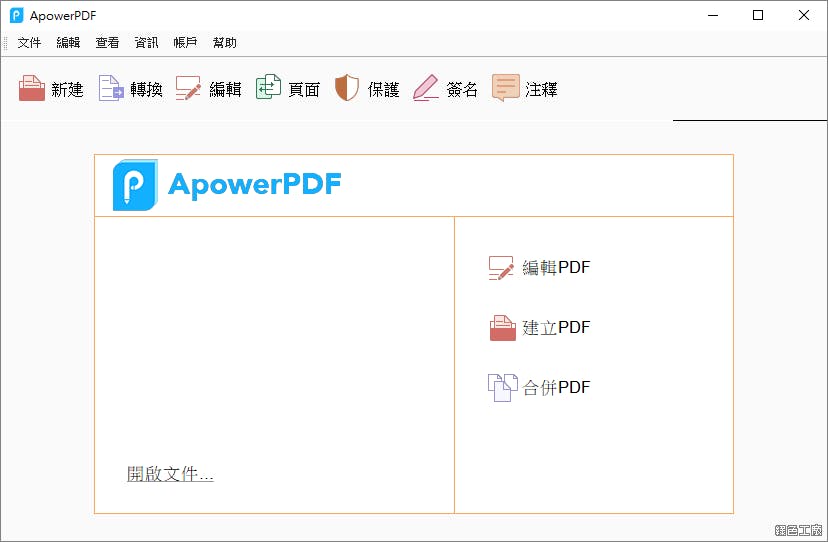Image resolution: width=828 pixels, height=542 pixels.
Task: Minimize the ApowerPDF window
Action: 713,15
